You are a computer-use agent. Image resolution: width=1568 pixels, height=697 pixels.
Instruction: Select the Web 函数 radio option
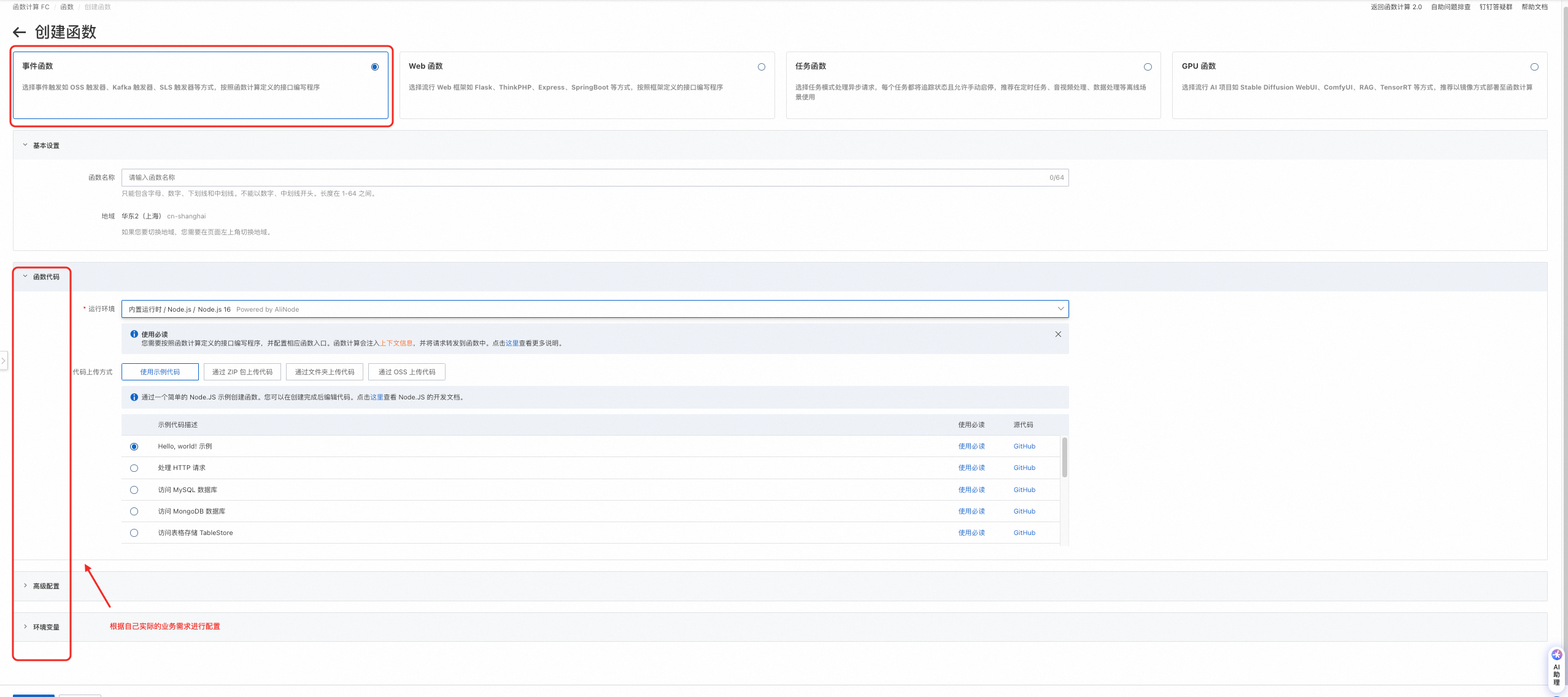point(762,67)
